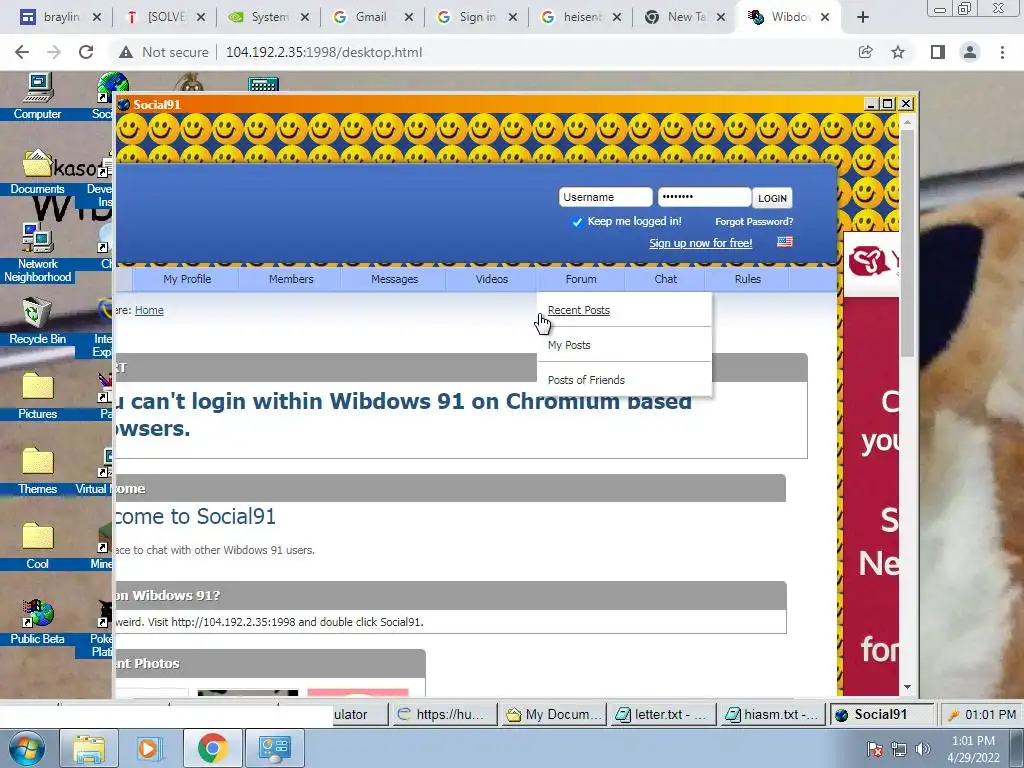The image size is (1024, 768).
Task: Bookmark this page with star icon
Action: (898, 52)
